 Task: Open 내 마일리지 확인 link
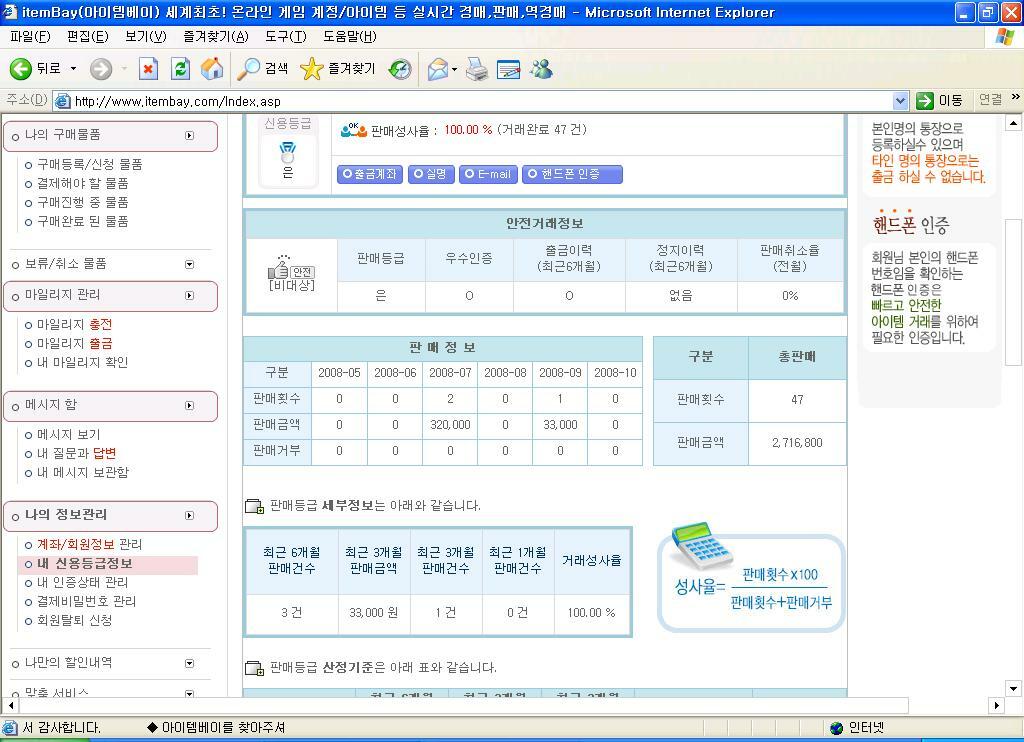click(x=82, y=363)
